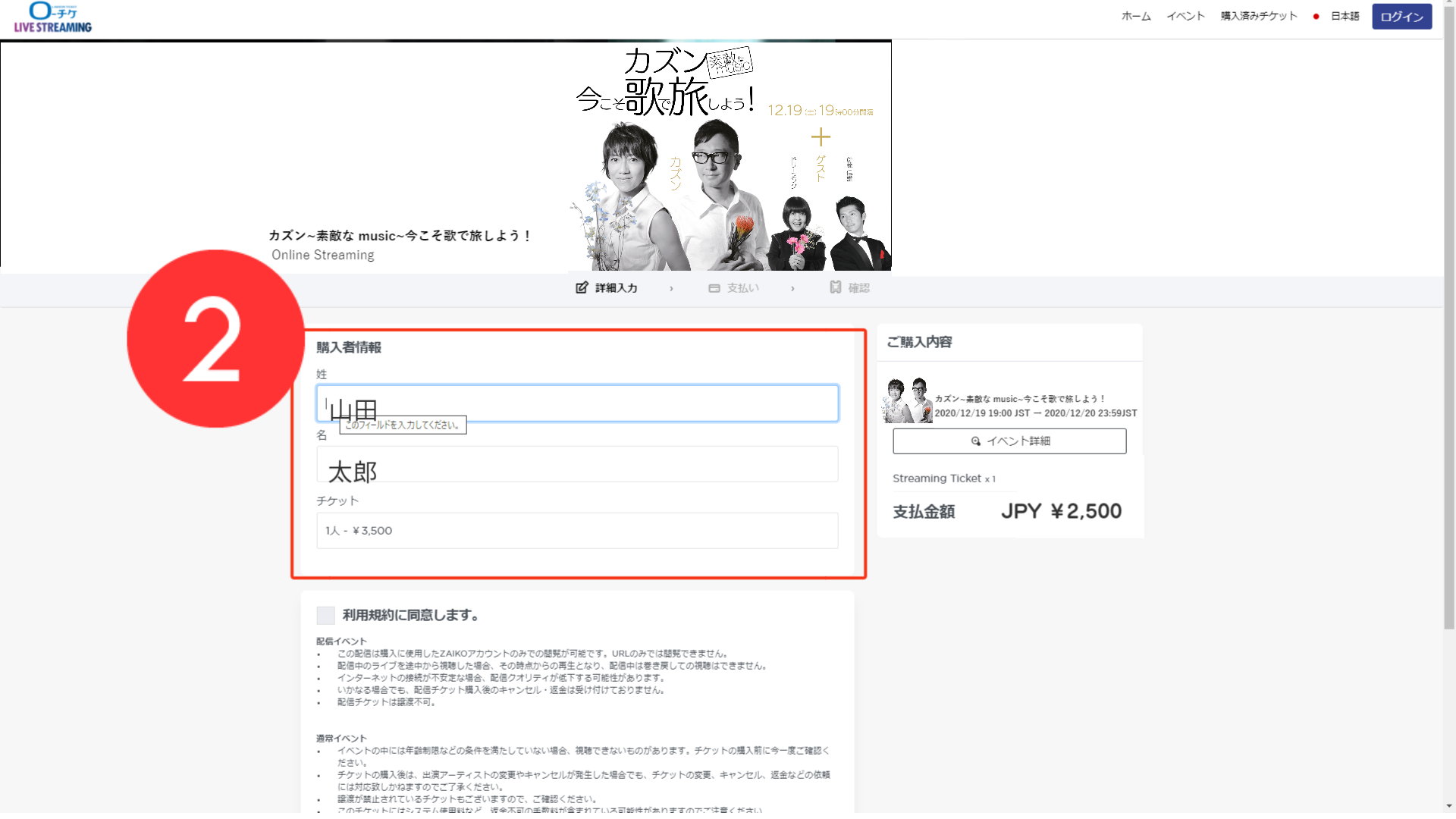Open 購入済みチケット in navigation

pyautogui.click(x=1259, y=16)
